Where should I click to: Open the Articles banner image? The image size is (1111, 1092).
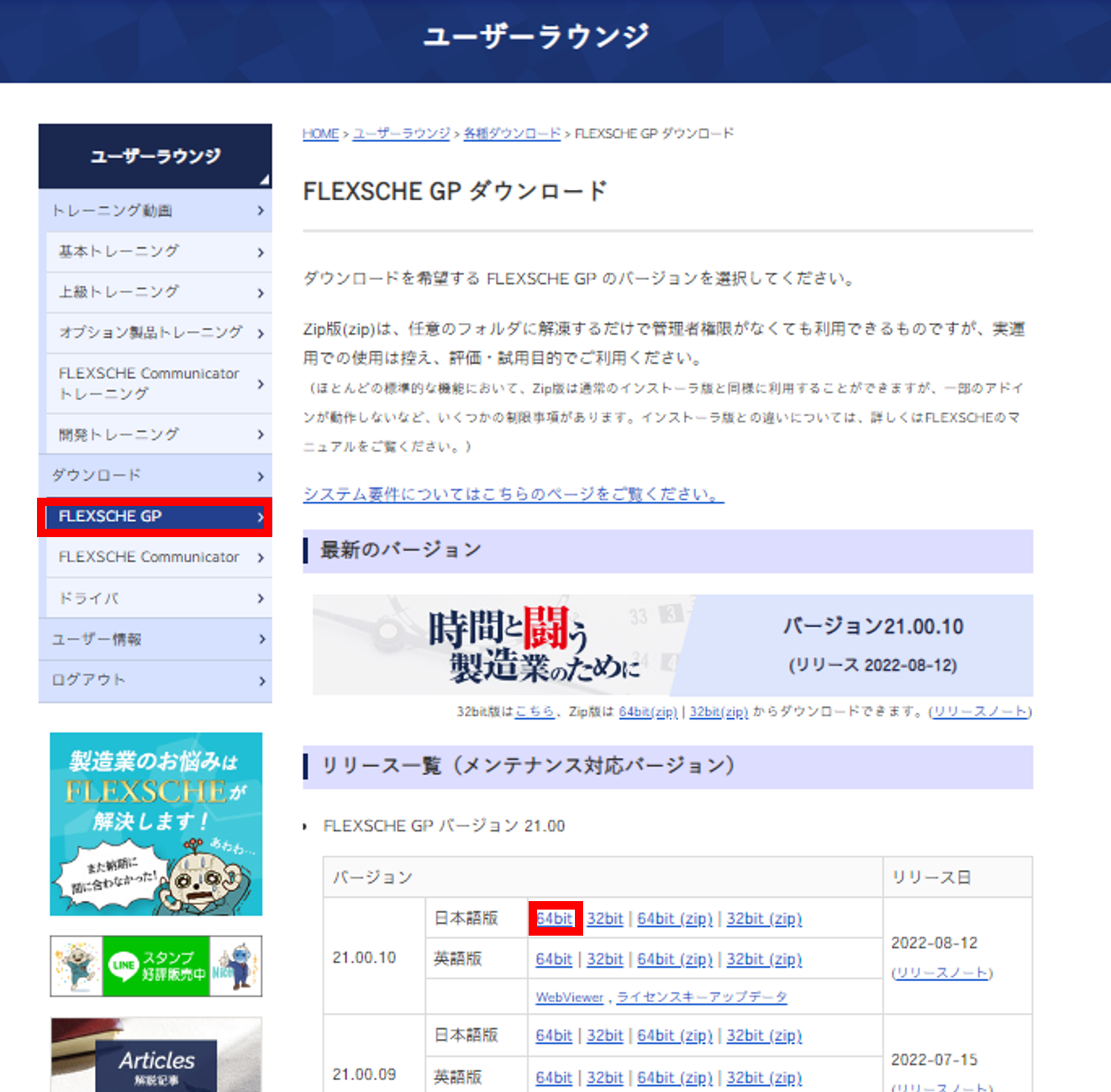156,1055
